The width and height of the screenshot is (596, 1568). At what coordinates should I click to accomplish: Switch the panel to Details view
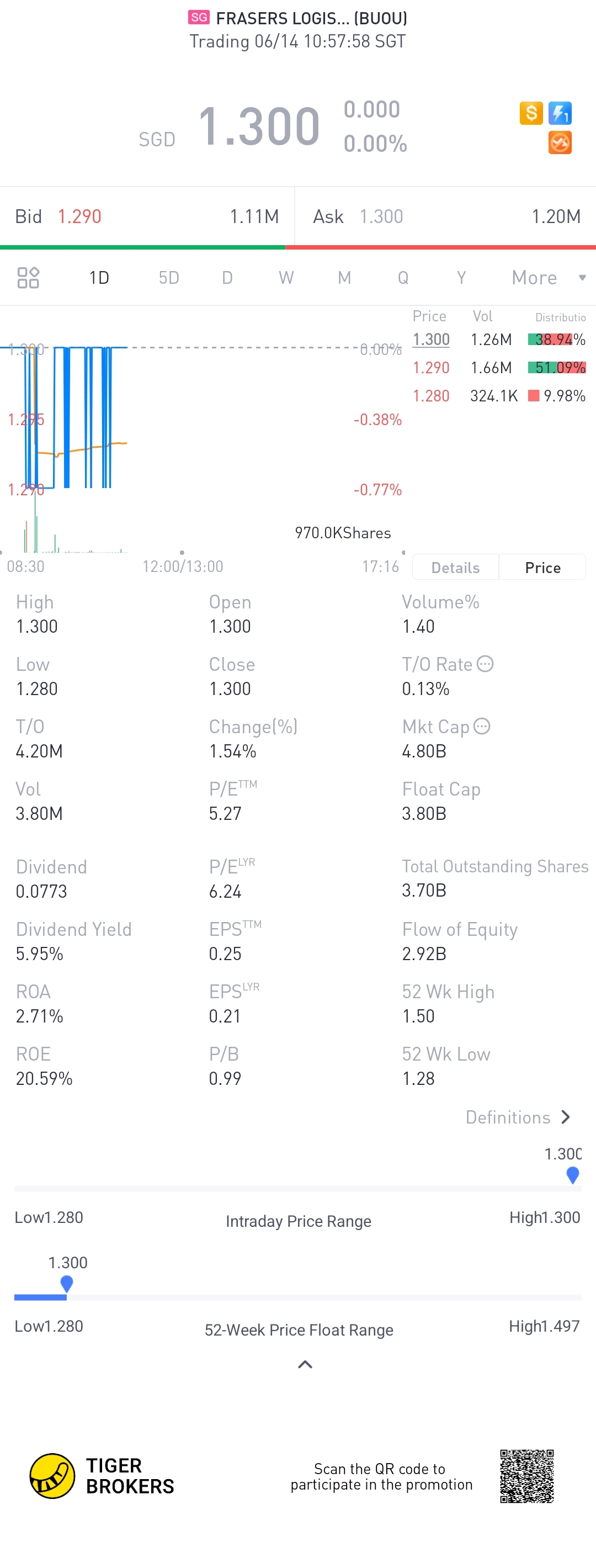(455, 568)
